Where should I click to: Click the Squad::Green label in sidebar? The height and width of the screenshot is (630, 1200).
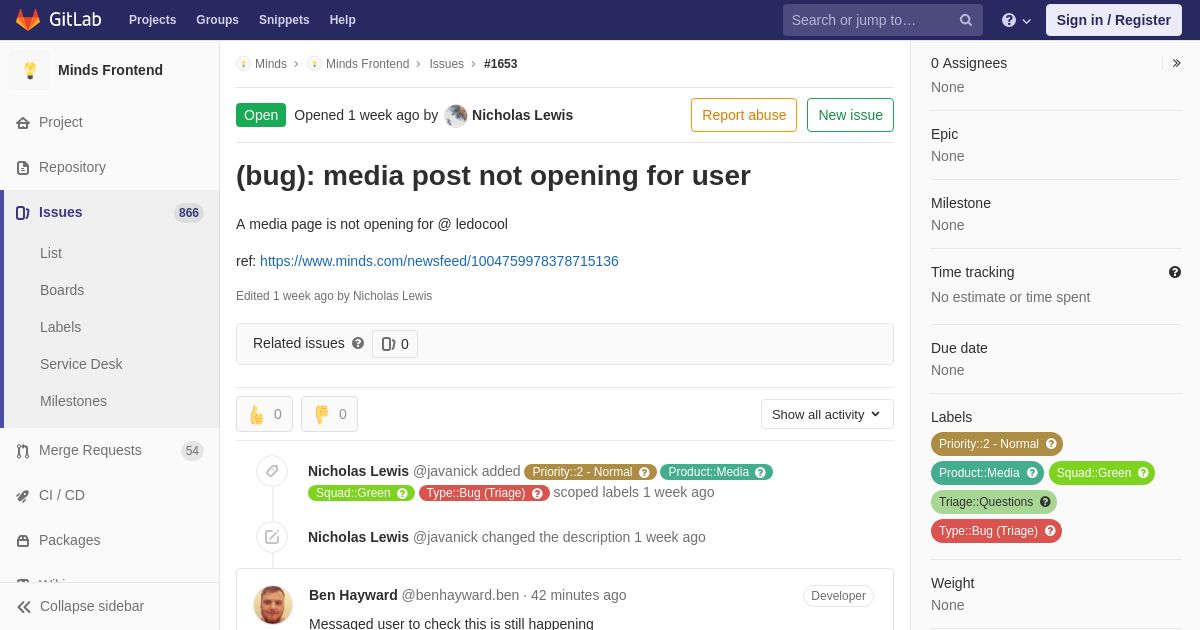[1101, 473]
